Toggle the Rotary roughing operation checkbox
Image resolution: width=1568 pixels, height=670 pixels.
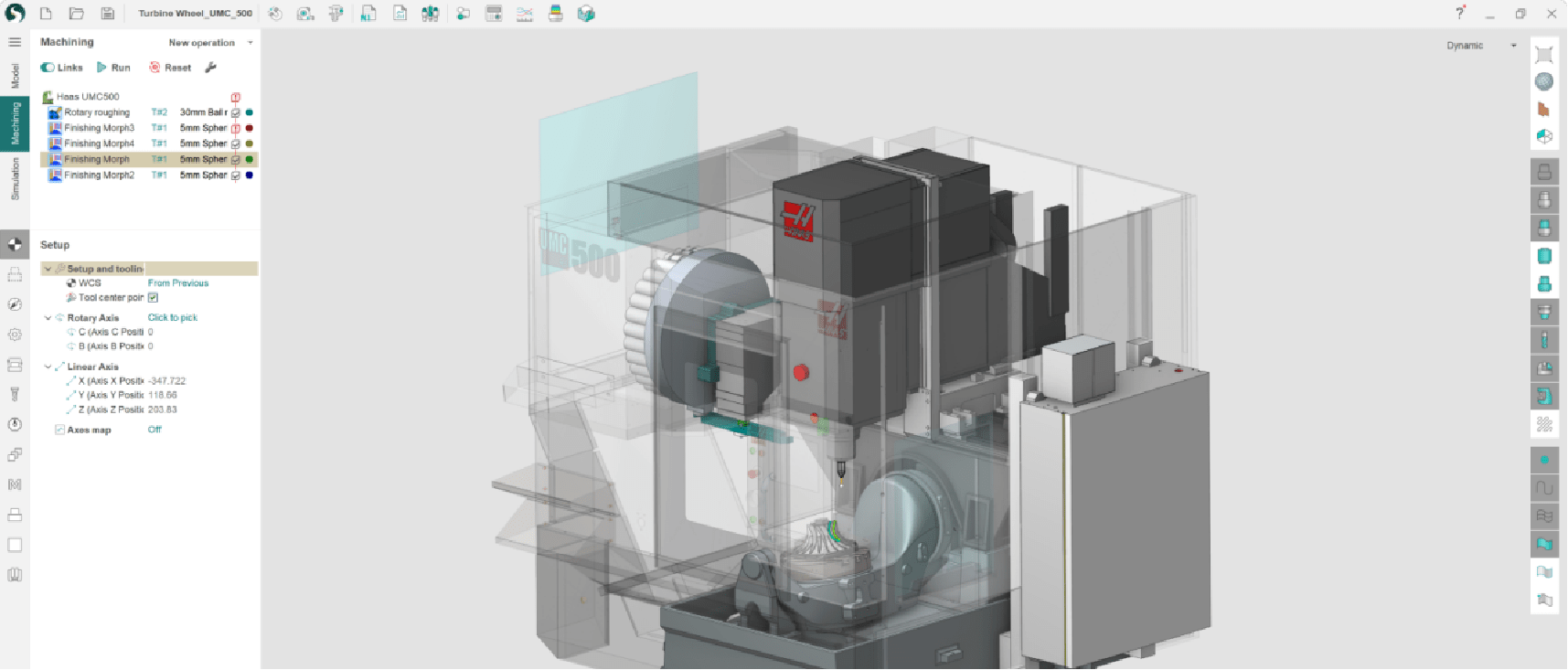(x=235, y=112)
